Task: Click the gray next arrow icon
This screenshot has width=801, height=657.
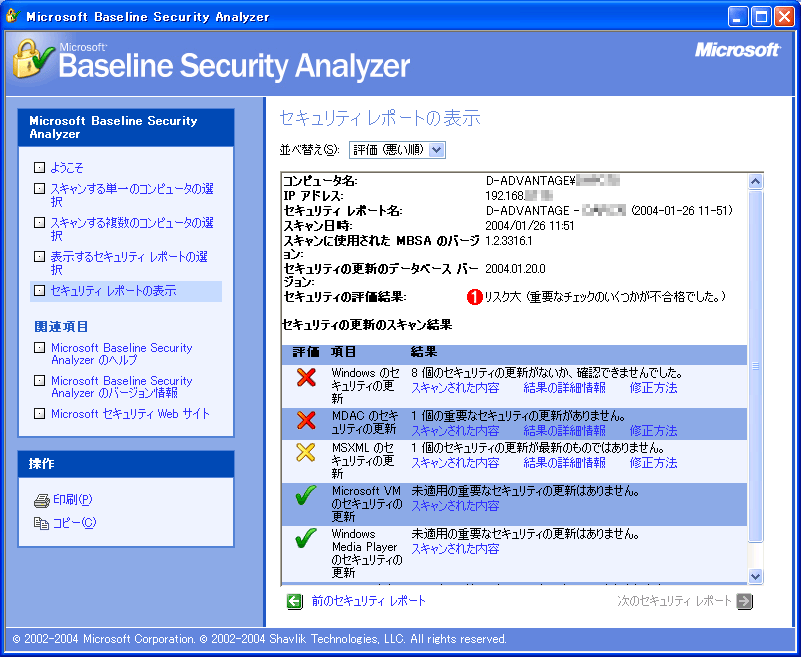Action: (x=745, y=601)
